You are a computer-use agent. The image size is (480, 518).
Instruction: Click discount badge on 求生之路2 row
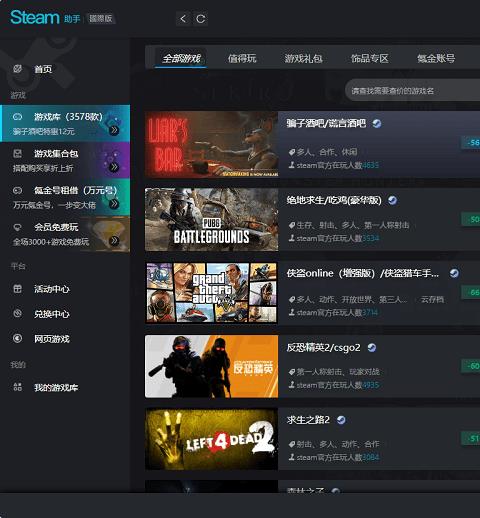pos(471,438)
